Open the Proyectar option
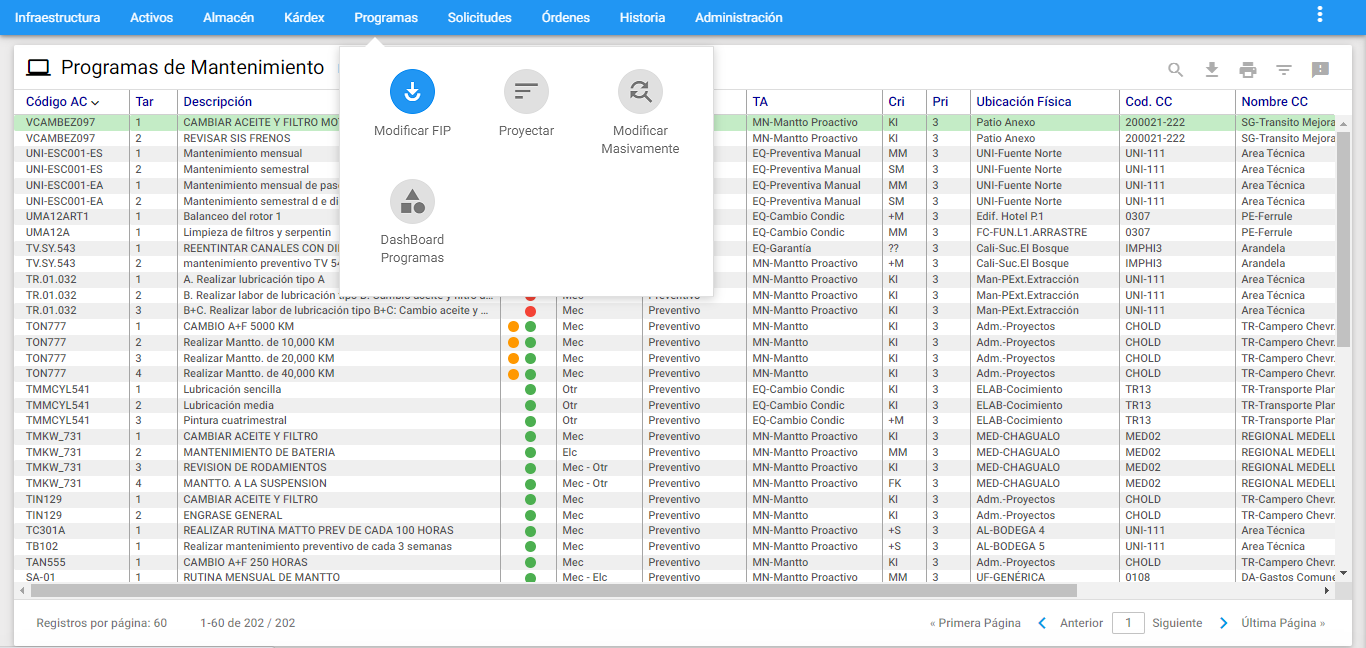The width and height of the screenshot is (1366, 648). click(526, 104)
